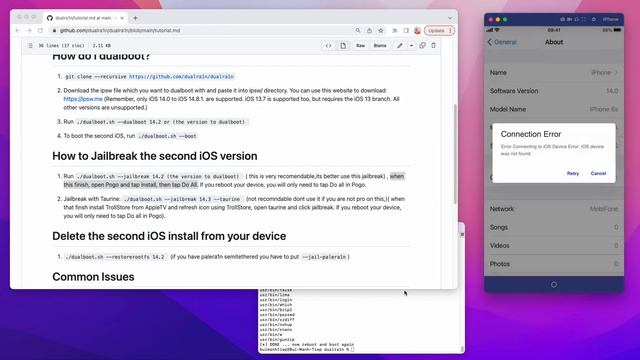Reload the GitHub page
640x360 pixels.
40,31
